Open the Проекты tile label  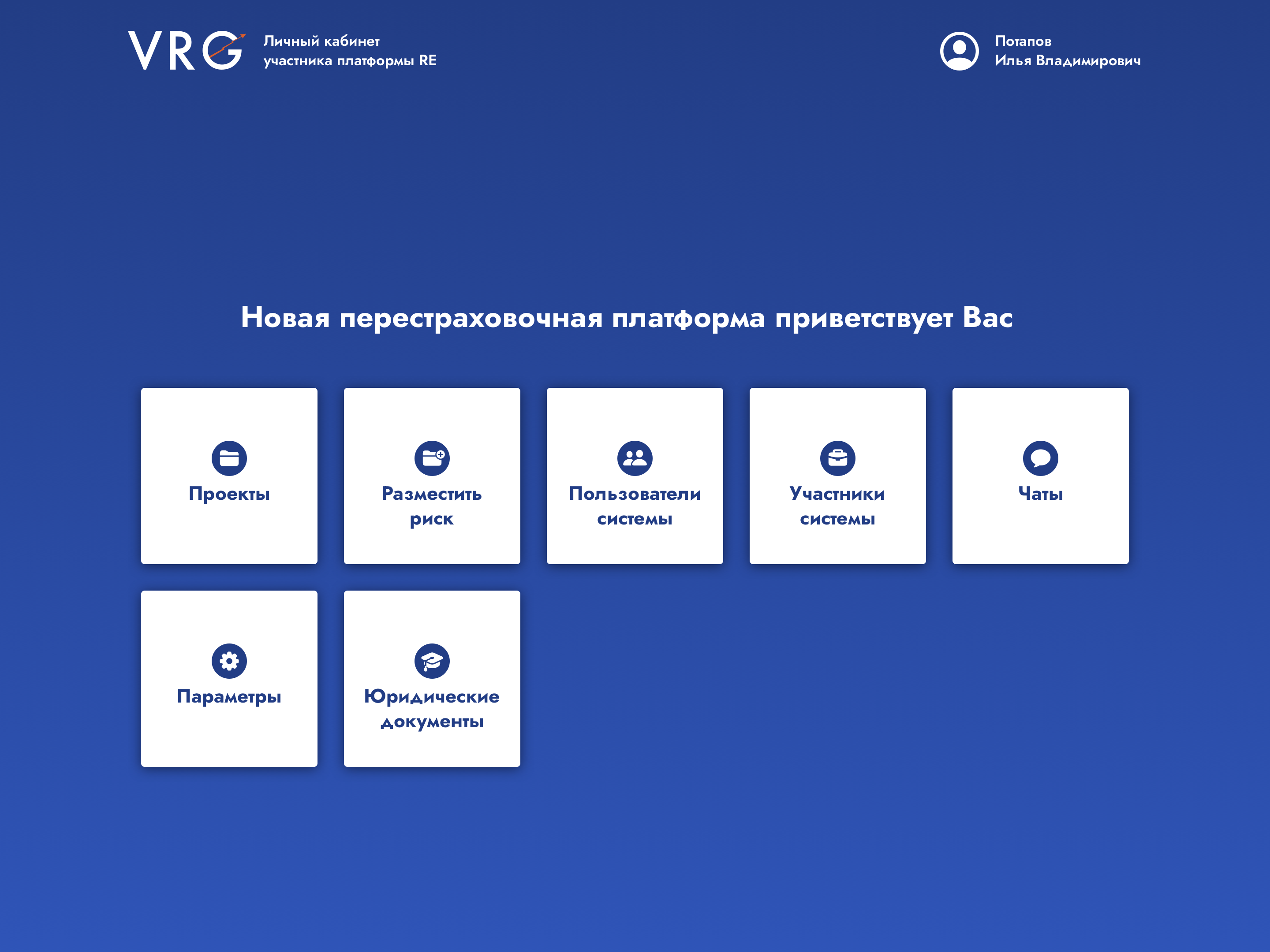229,494
